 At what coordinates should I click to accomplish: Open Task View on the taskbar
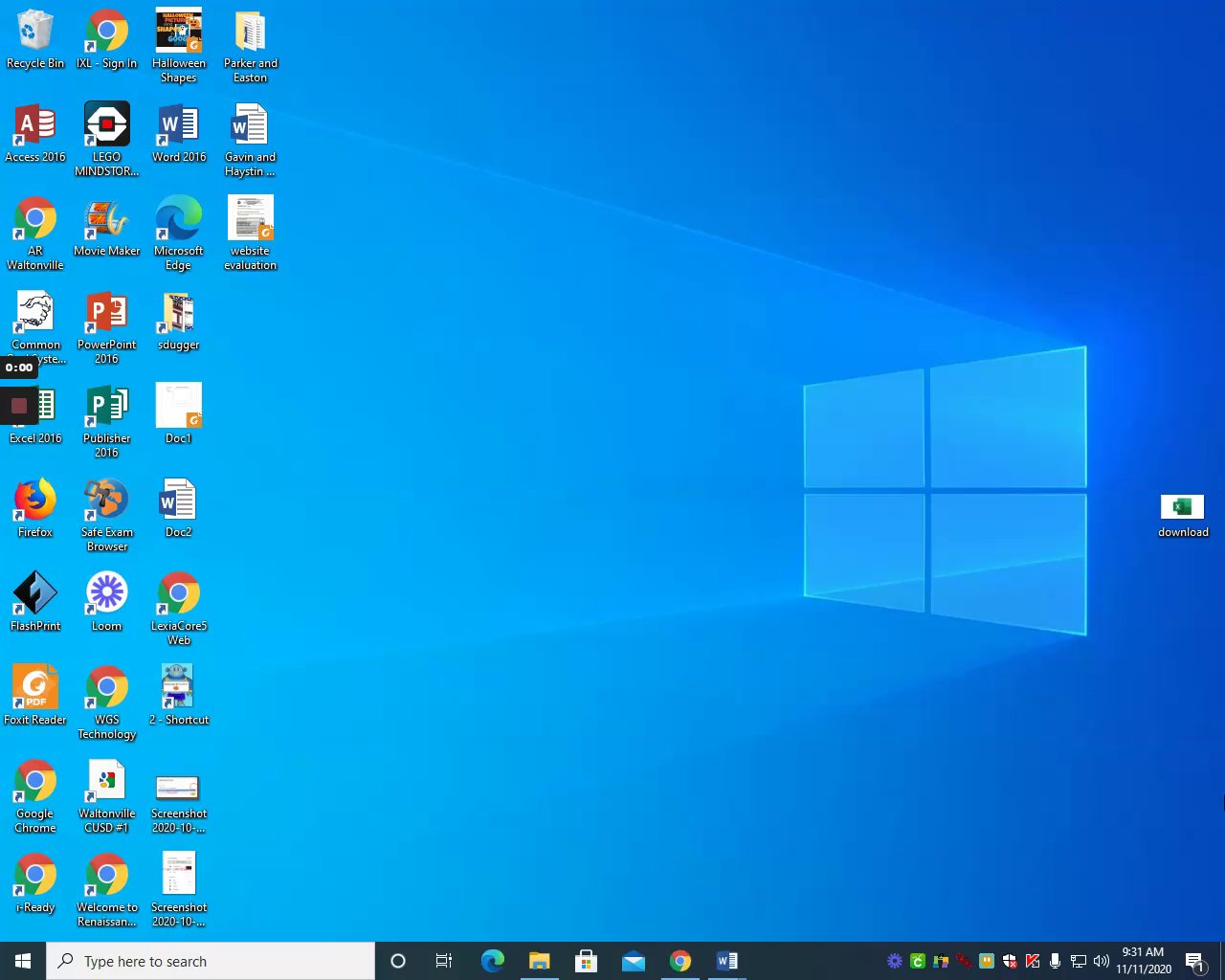(x=444, y=961)
